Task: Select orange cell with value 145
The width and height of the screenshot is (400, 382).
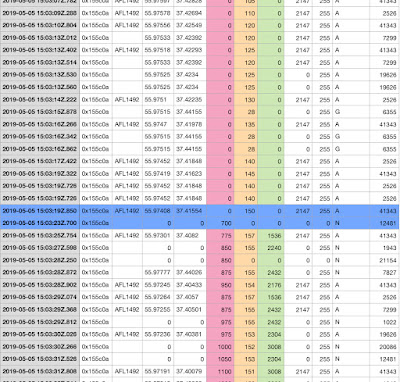Action: 246,174
